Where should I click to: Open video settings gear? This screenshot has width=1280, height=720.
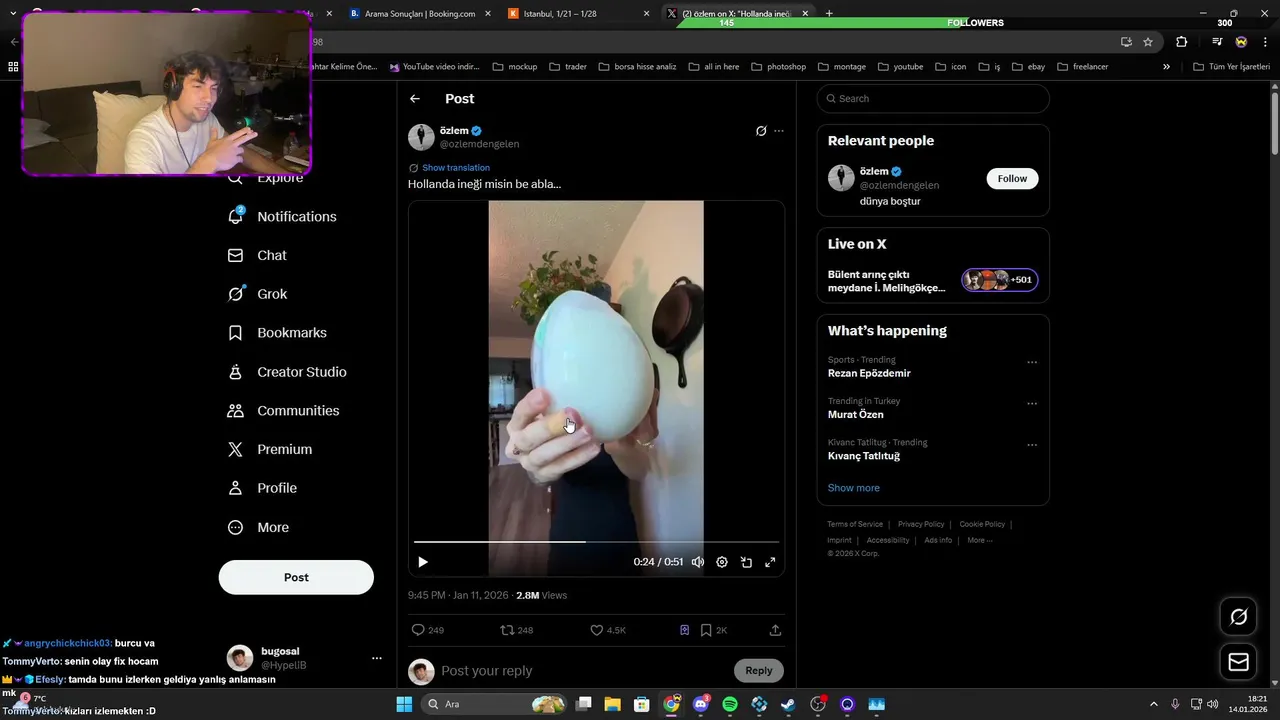722,562
